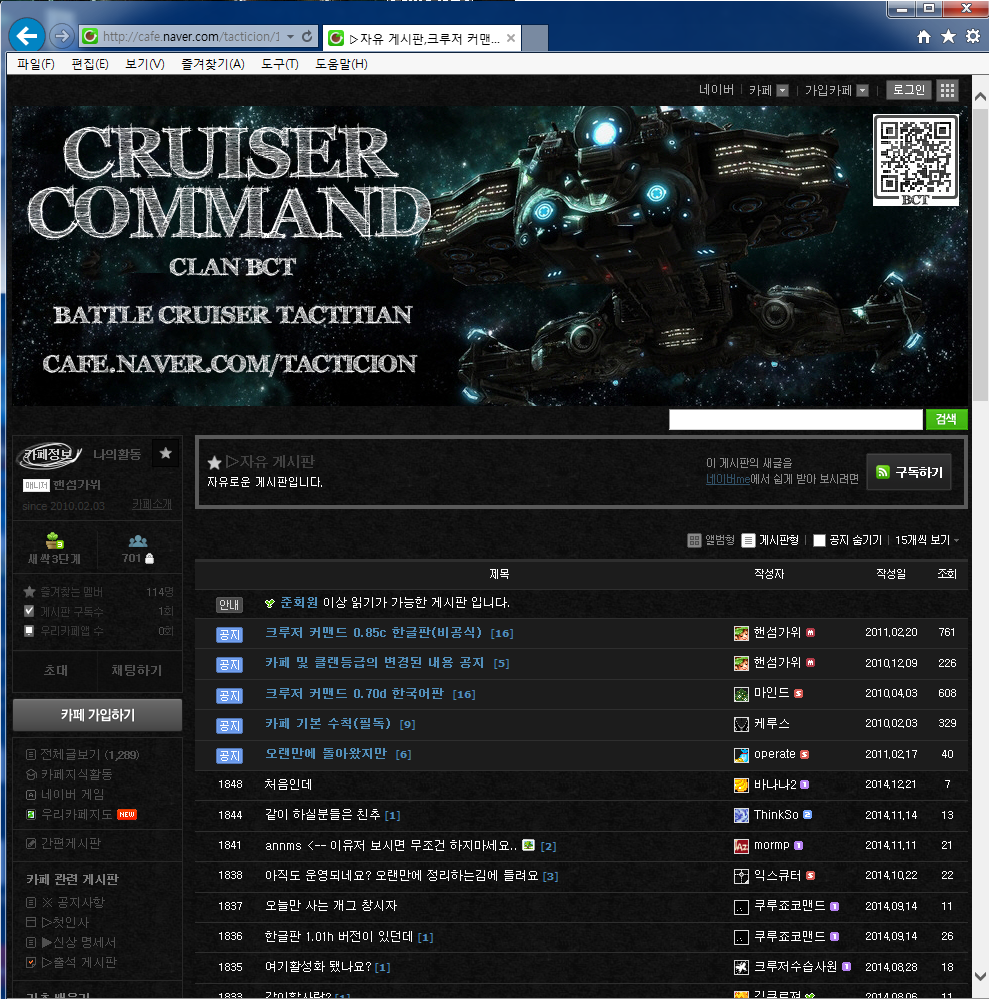The image size is (989, 999).
Task: Click the 초대 button
Action: click(x=55, y=670)
